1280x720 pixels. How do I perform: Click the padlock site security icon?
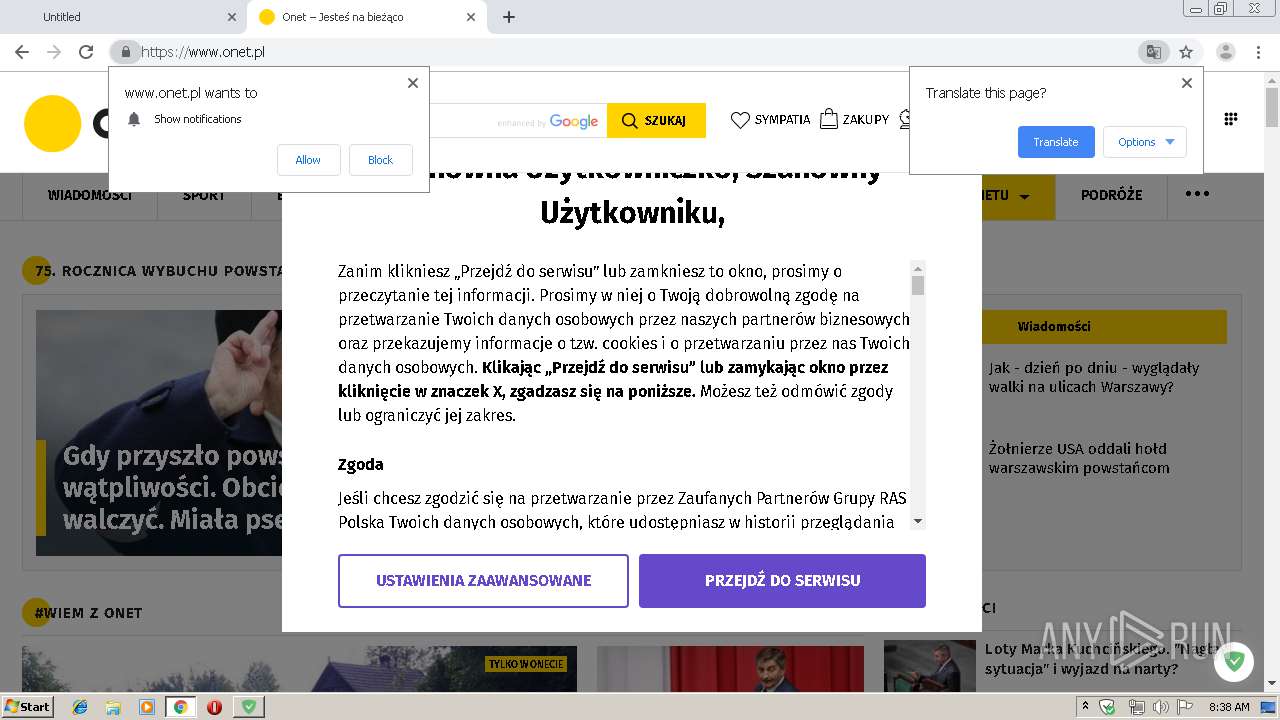(x=125, y=52)
